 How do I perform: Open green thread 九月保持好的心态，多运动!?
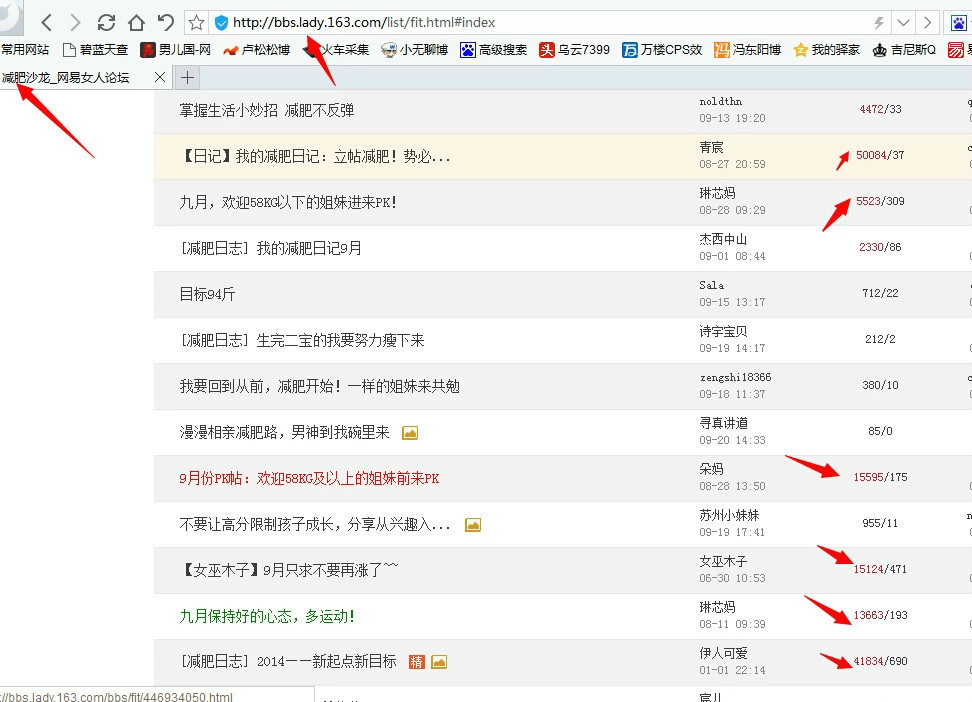[x=267, y=616]
